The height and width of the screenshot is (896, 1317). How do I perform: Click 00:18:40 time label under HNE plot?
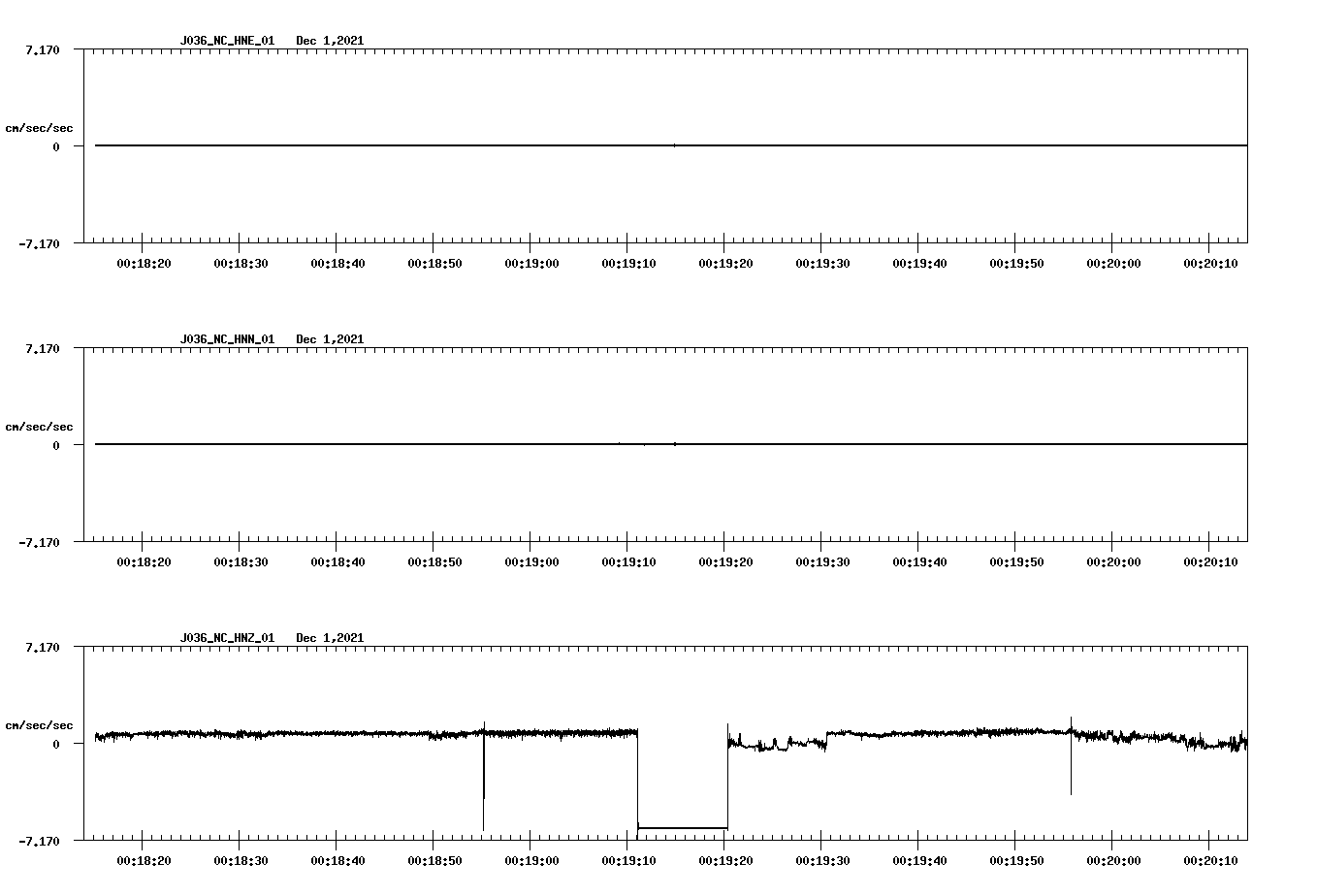pyautogui.click(x=337, y=264)
